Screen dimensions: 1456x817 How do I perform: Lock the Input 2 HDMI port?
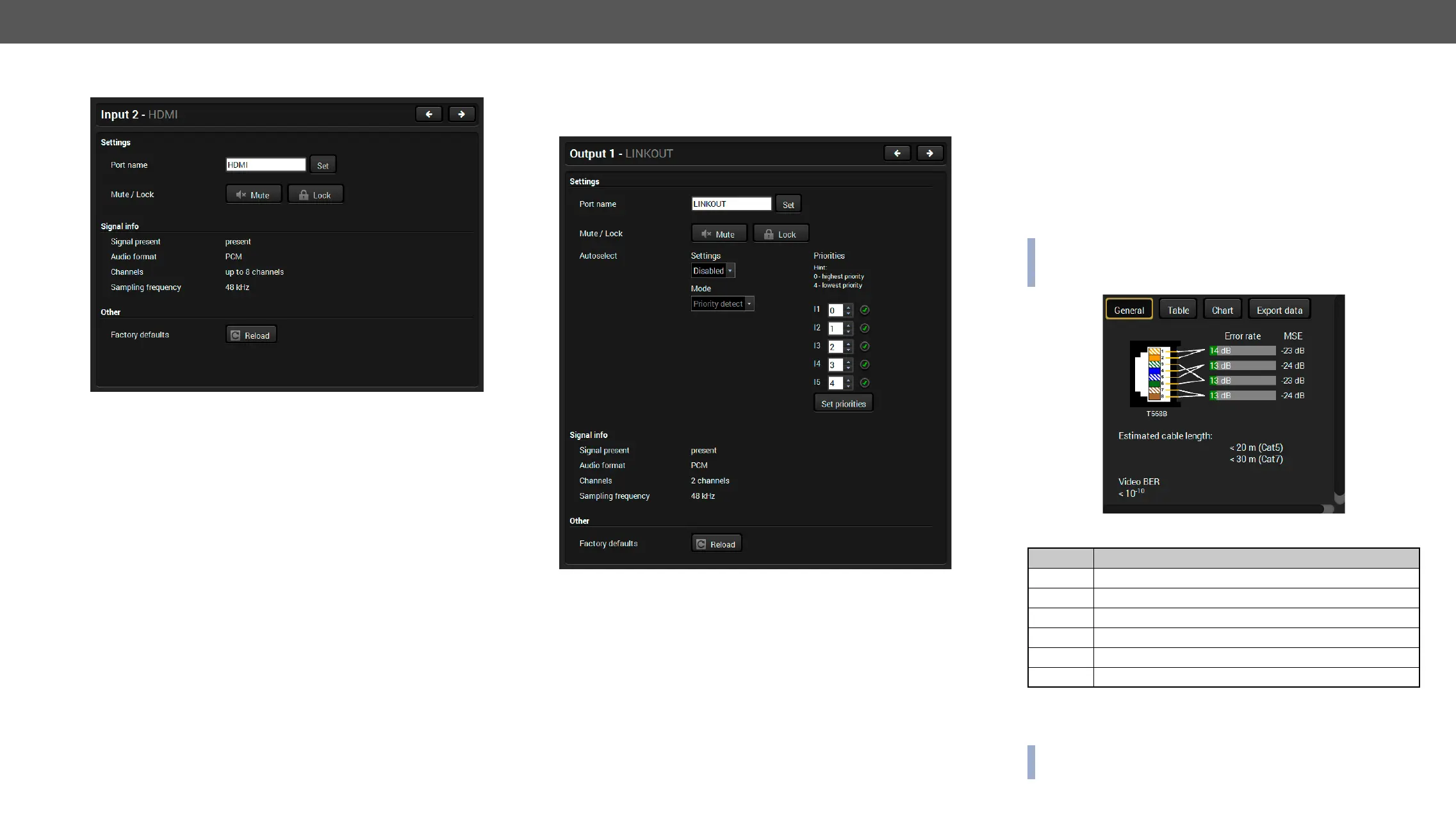pos(315,195)
